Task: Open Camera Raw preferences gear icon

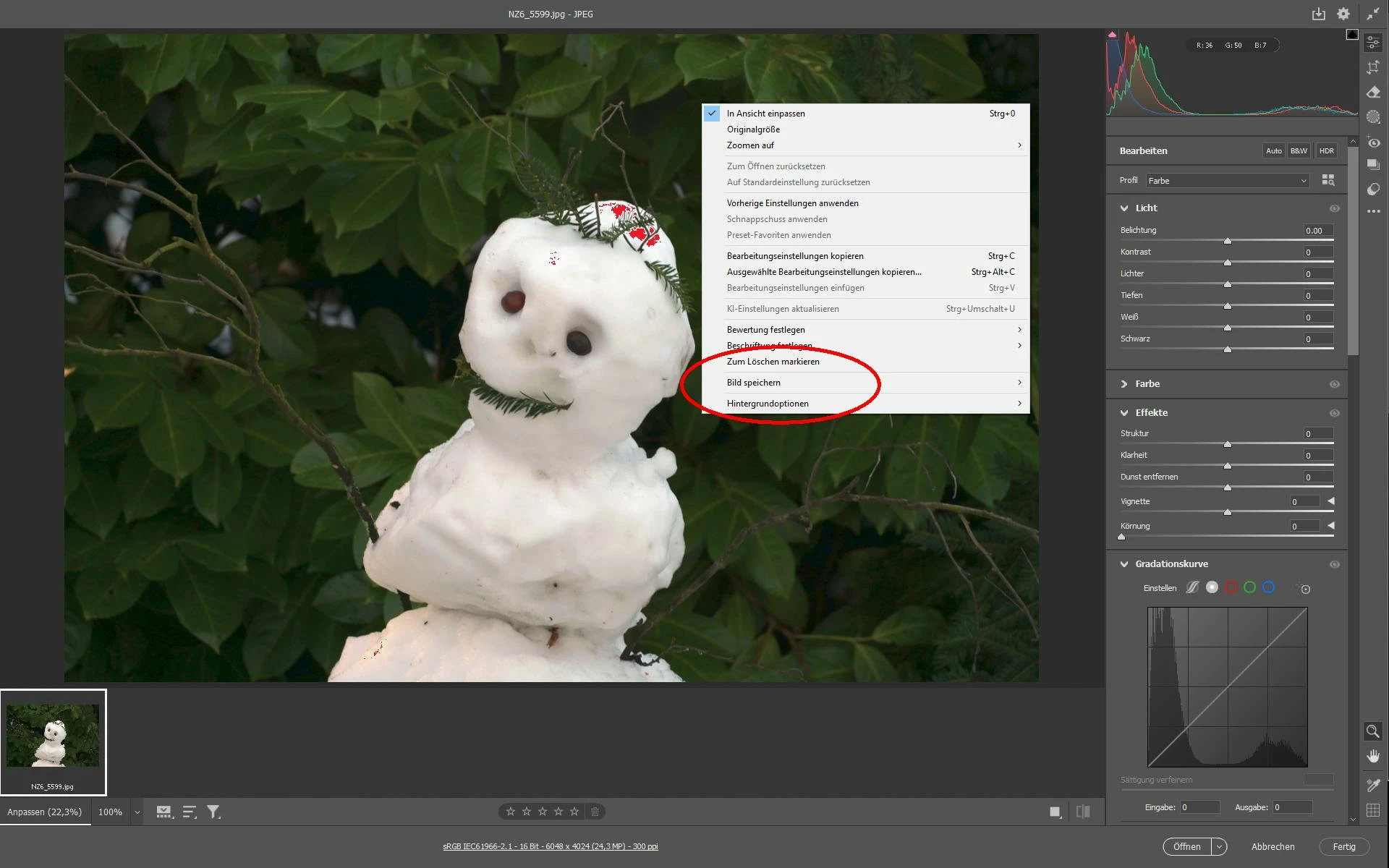Action: pyautogui.click(x=1343, y=14)
